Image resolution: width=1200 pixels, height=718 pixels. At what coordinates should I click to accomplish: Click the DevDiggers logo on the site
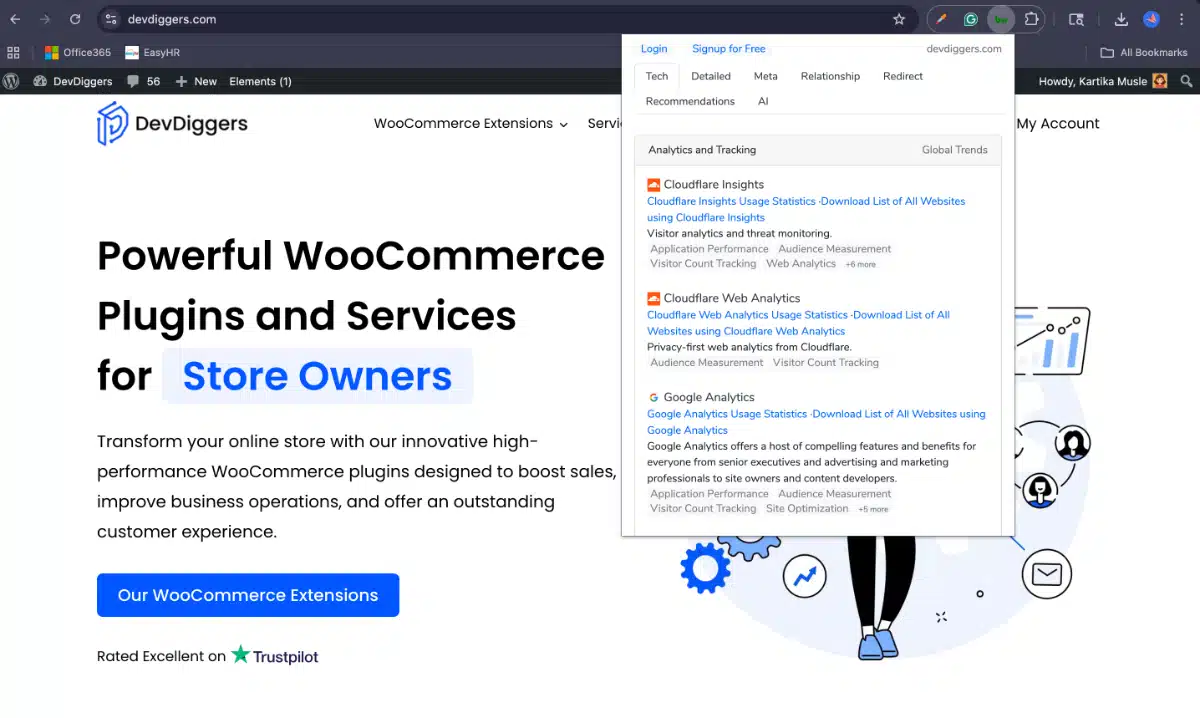[172, 123]
